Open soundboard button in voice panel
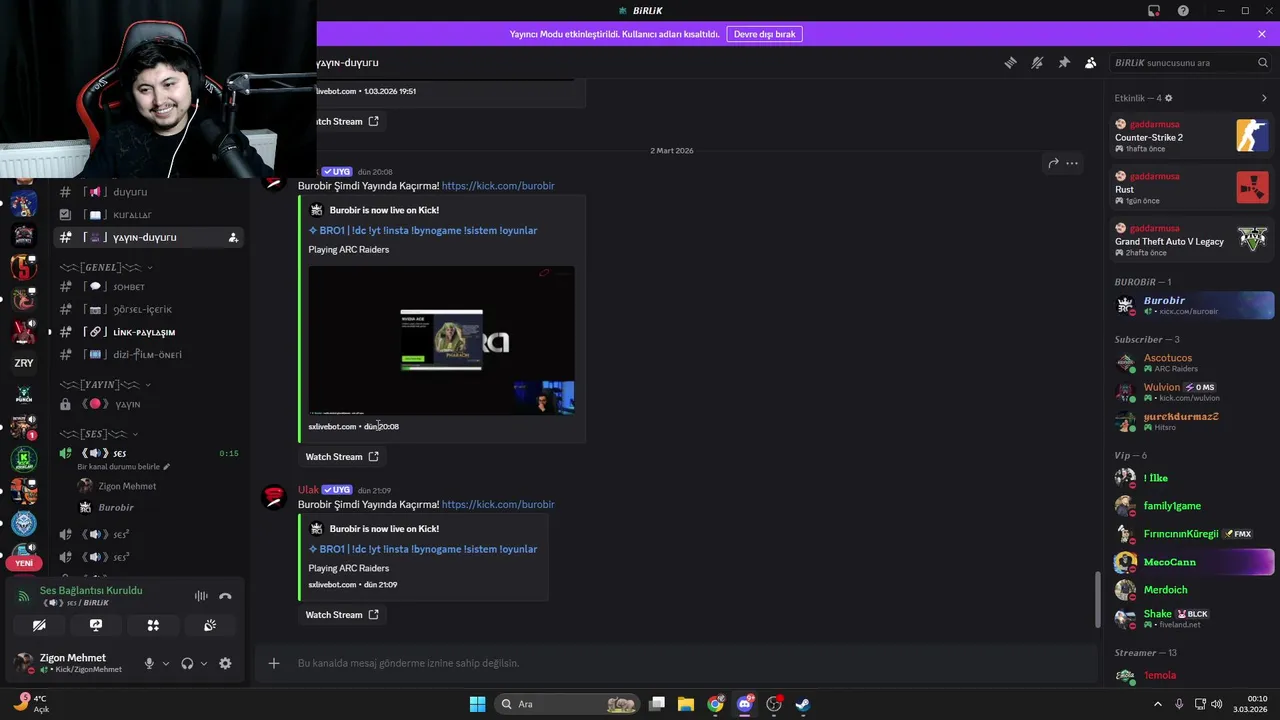This screenshot has width=1280, height=720. [x=210, y=625]
